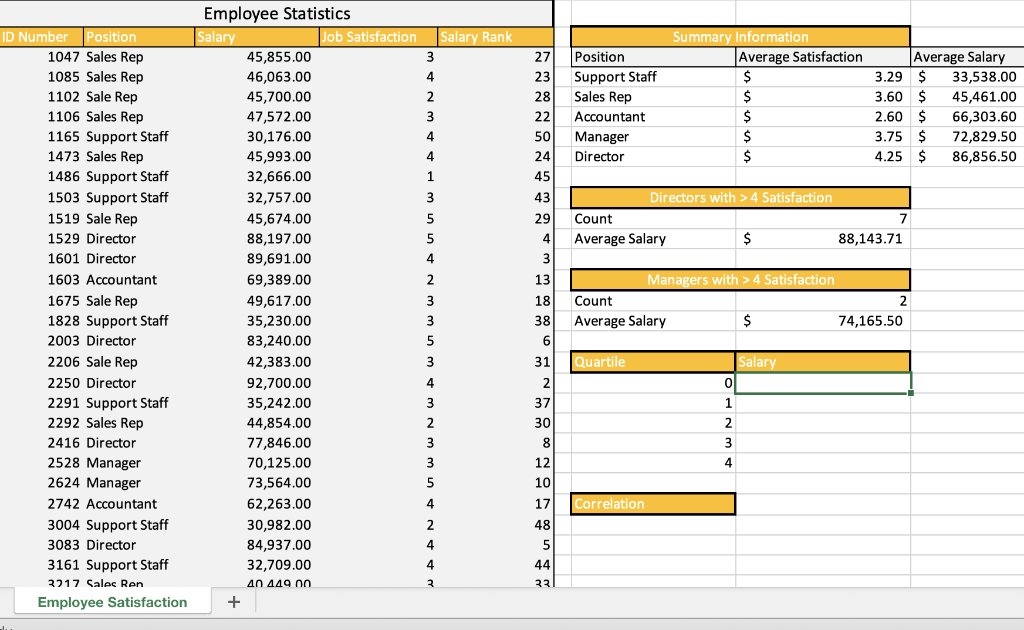Select the Salary Rank column header

click(x=495, y=37)
